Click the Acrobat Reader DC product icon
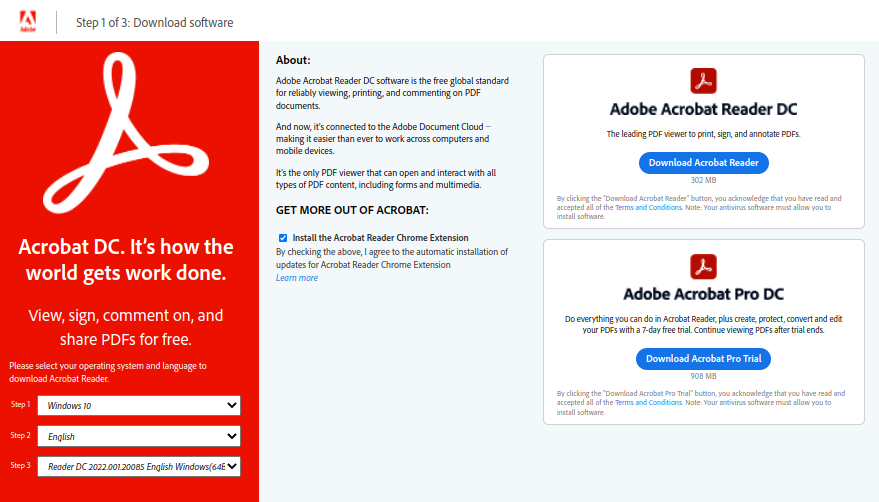Screen dimensions: 879x502 point(704,81)
